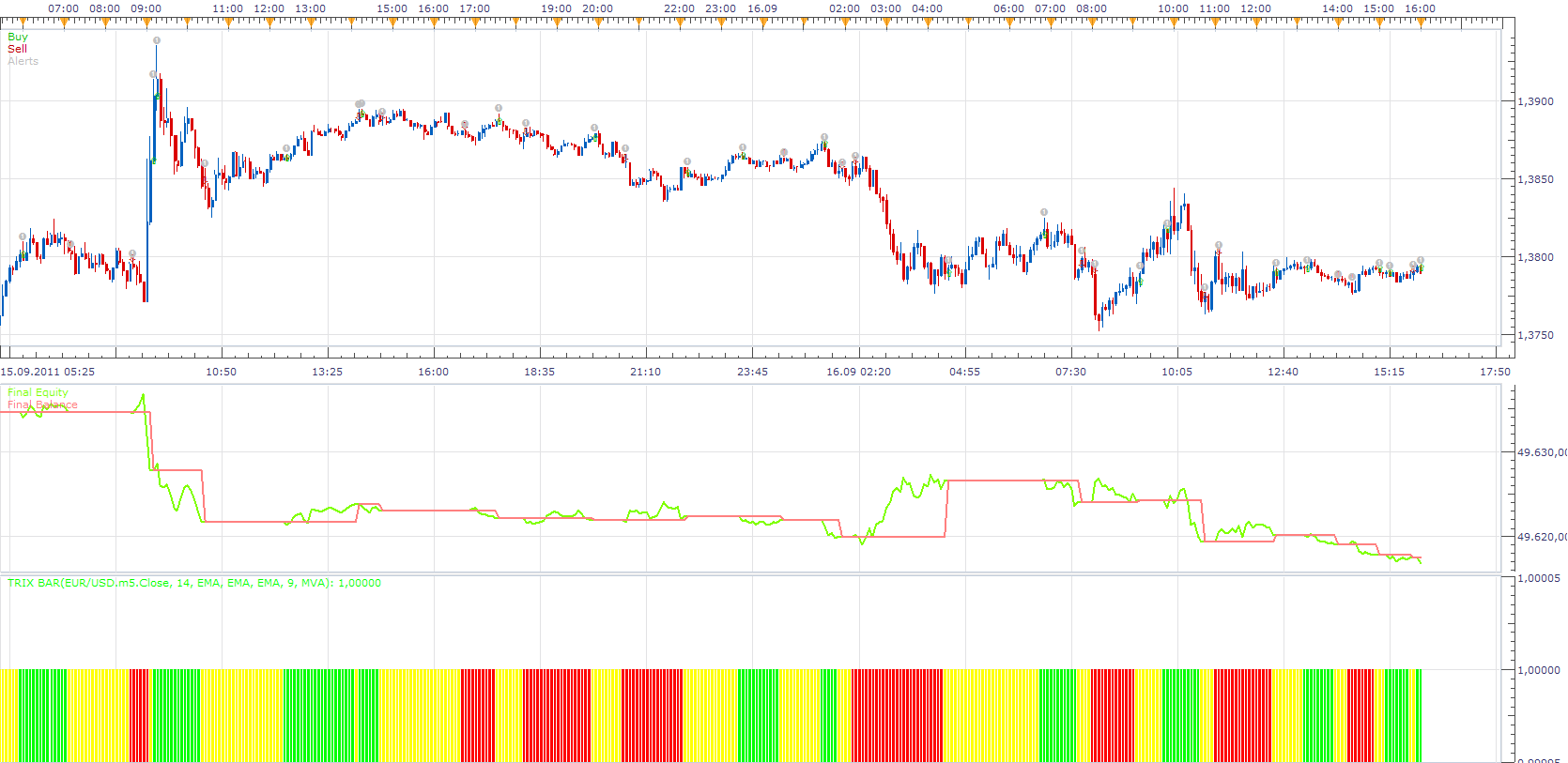
Task: Select the 12:40 time axis label
Action: tap(1283, 372)
